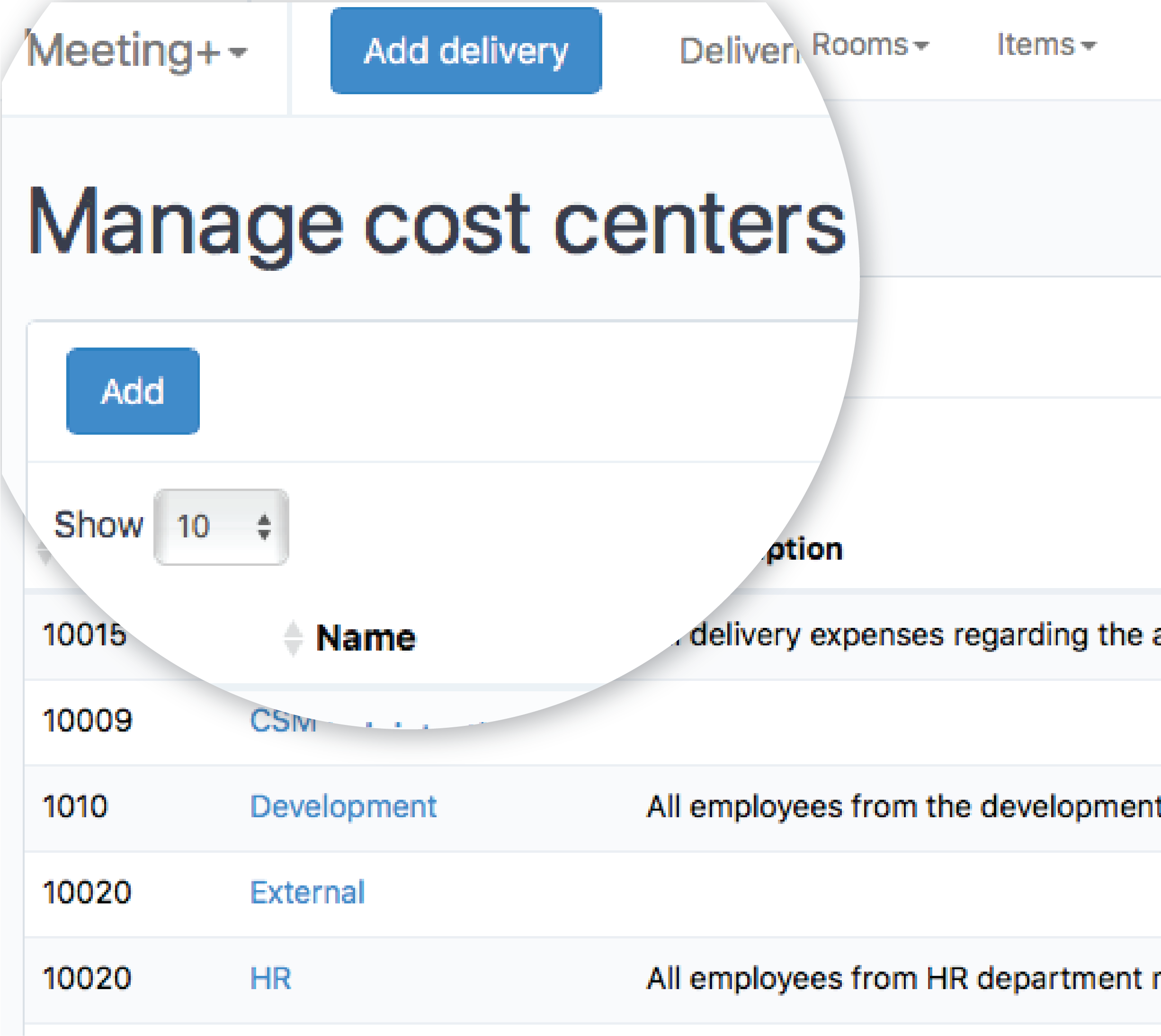Select number 10020 in the HR row

pyautogui.click(x=88, y=979)
